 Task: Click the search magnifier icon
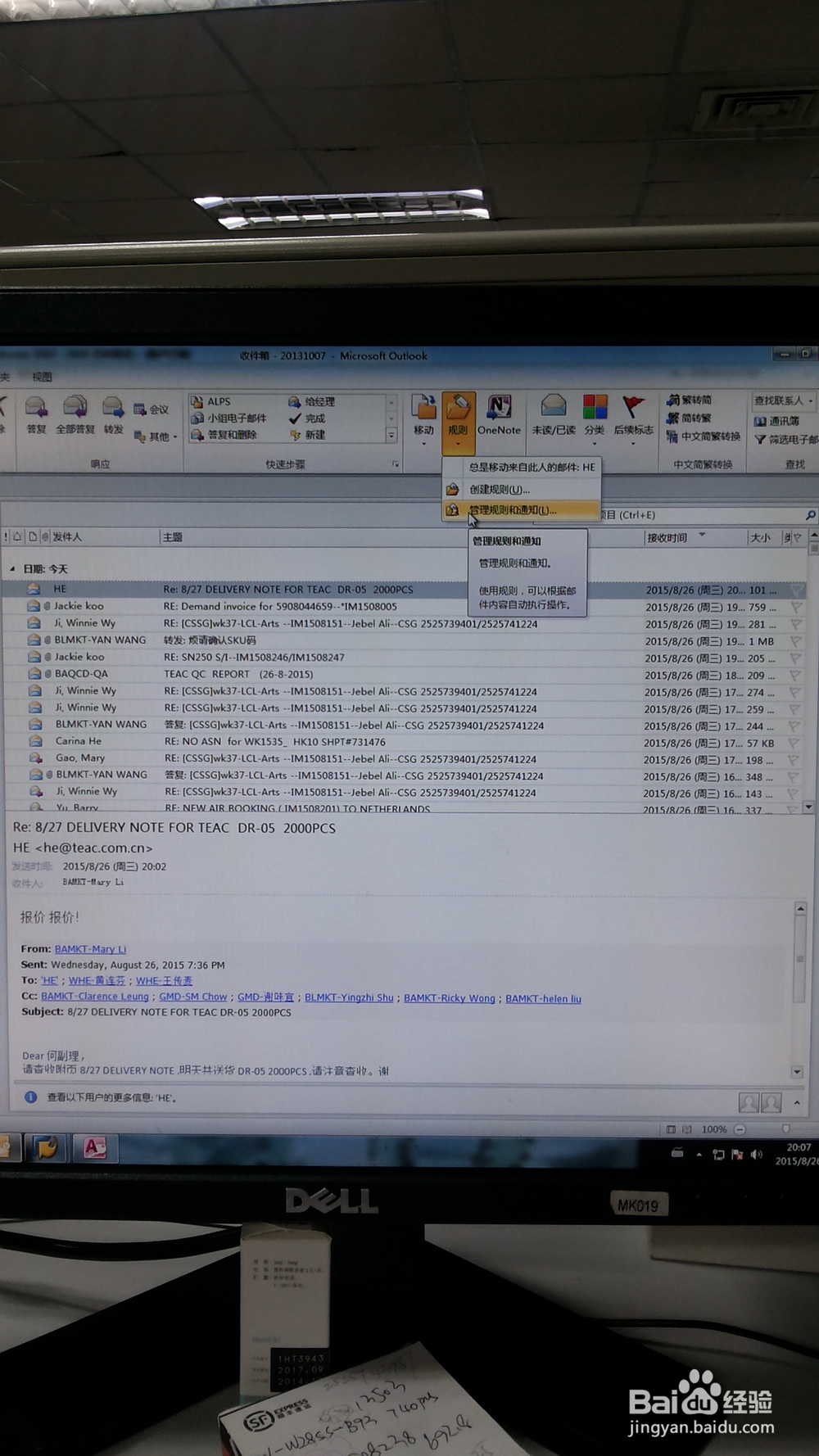tap(810, 515)
